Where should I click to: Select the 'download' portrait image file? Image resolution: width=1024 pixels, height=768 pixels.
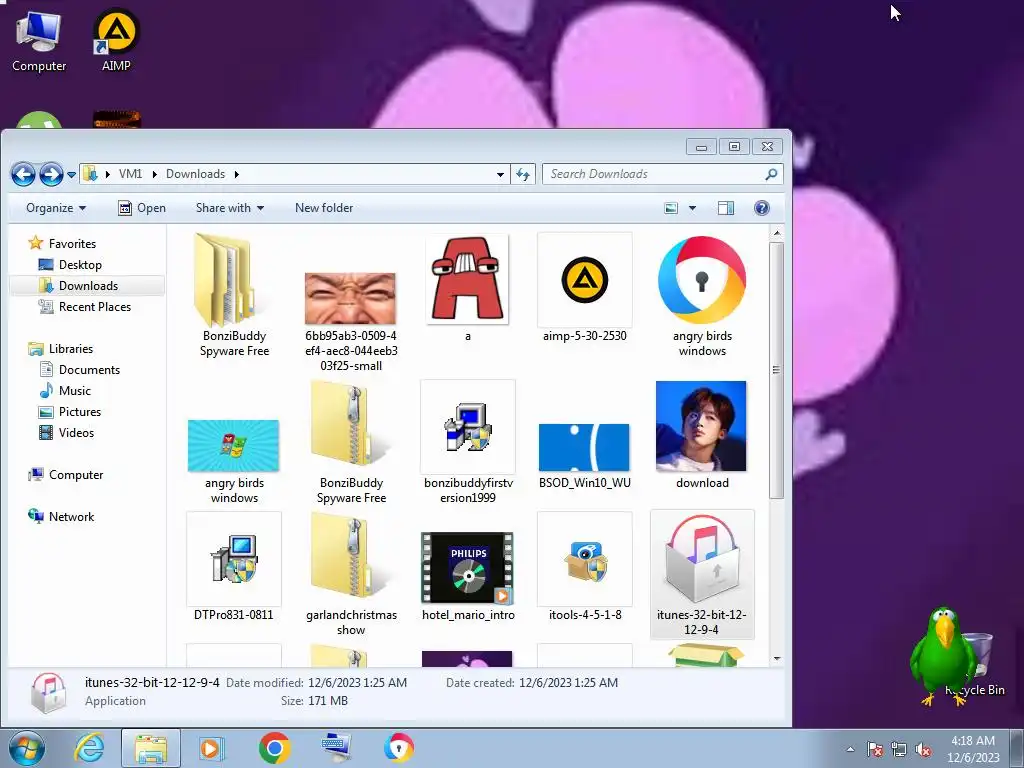pyautogui.click(x=701, y=426)
